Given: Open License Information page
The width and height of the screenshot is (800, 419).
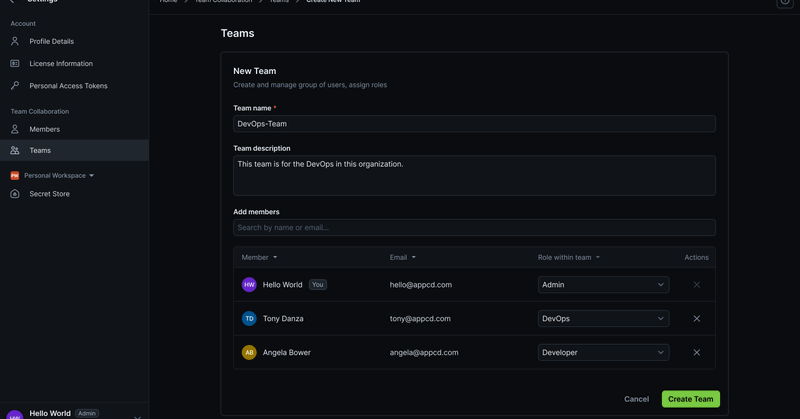Looking at the screenshot, I should pyautogui.click(x=61, y=64).
